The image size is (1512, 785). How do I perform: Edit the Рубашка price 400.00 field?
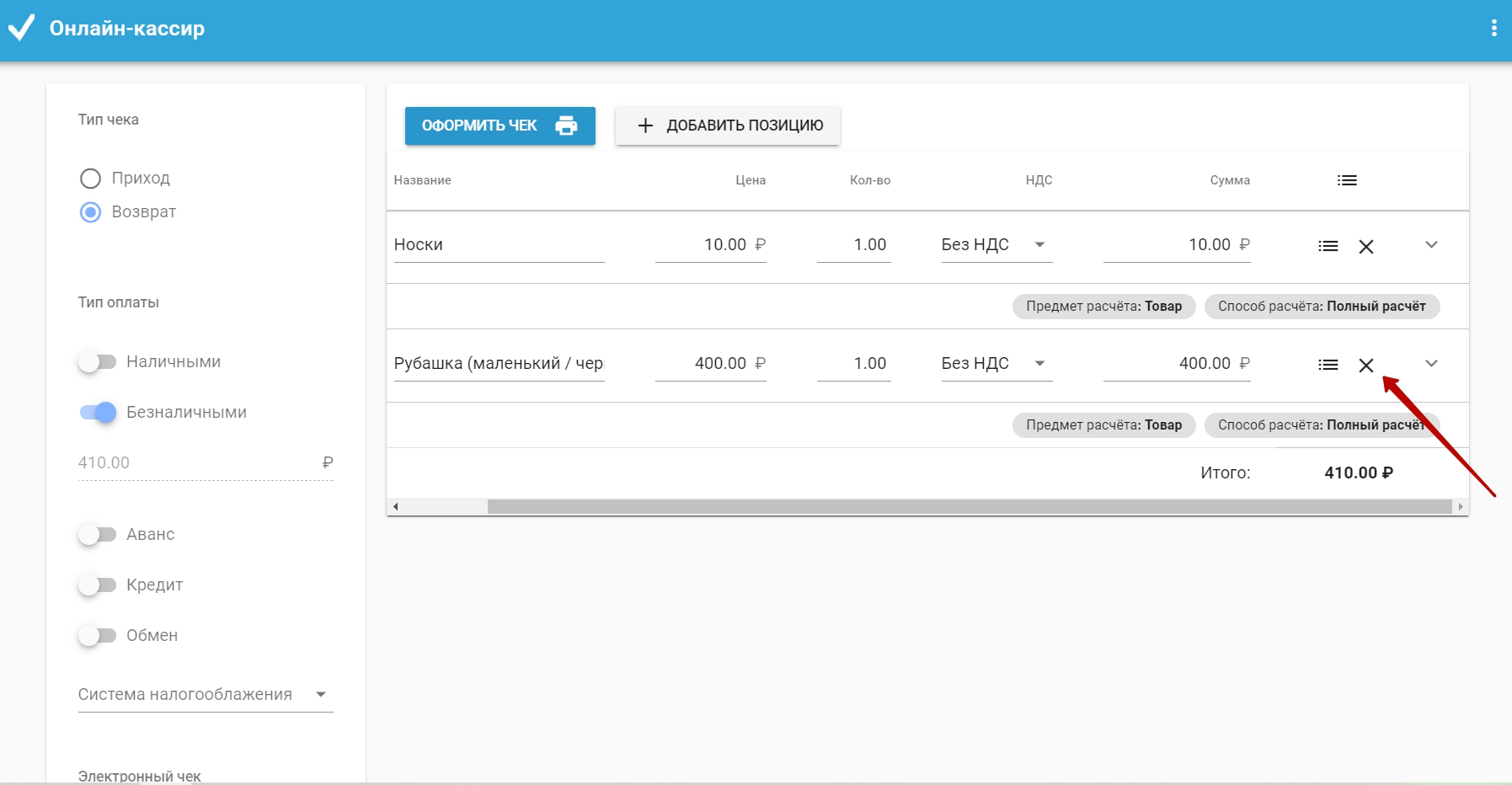point(711,364)
